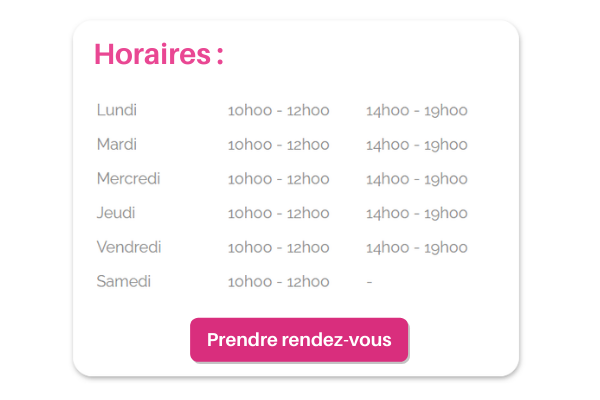The image size is (600, 400).
Task: Click Mardi afternoon hours 14h00 - 19h00
Action: [x=416, y=145]
